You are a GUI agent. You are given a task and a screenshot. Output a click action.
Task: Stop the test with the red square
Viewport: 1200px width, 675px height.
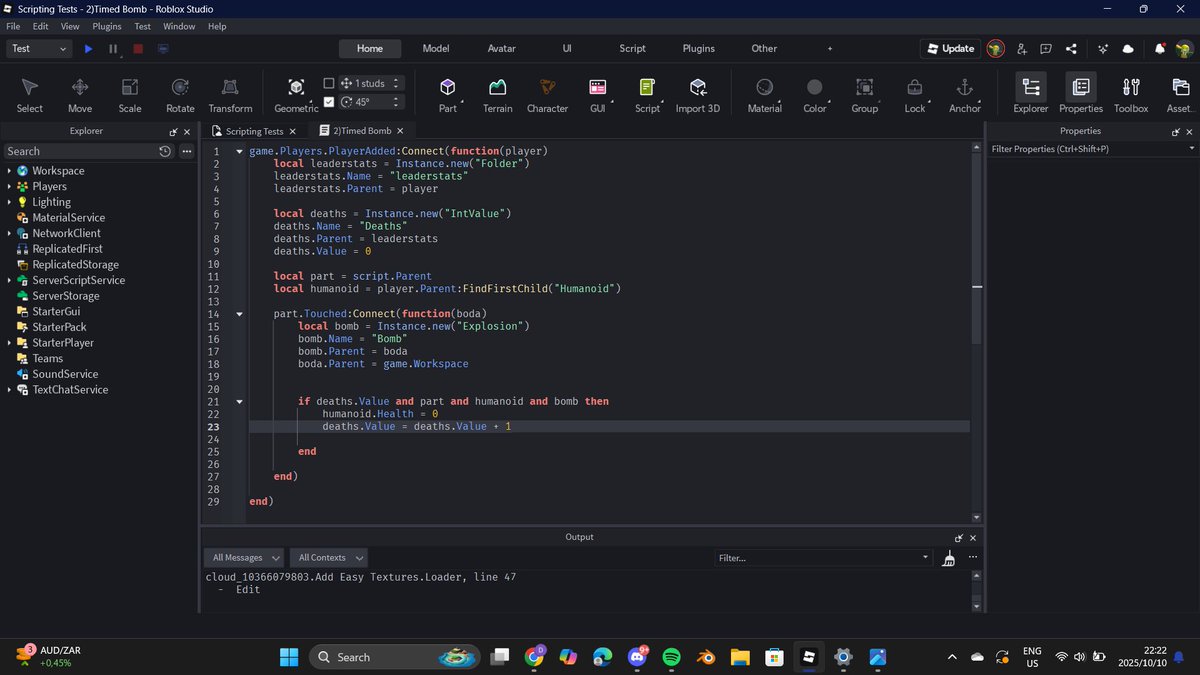[x=138, y=48]
